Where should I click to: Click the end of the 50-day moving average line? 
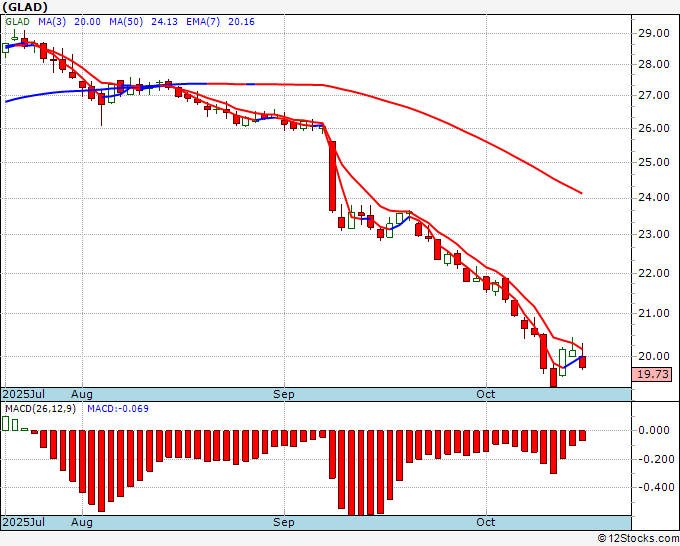[x=581, y=193]
